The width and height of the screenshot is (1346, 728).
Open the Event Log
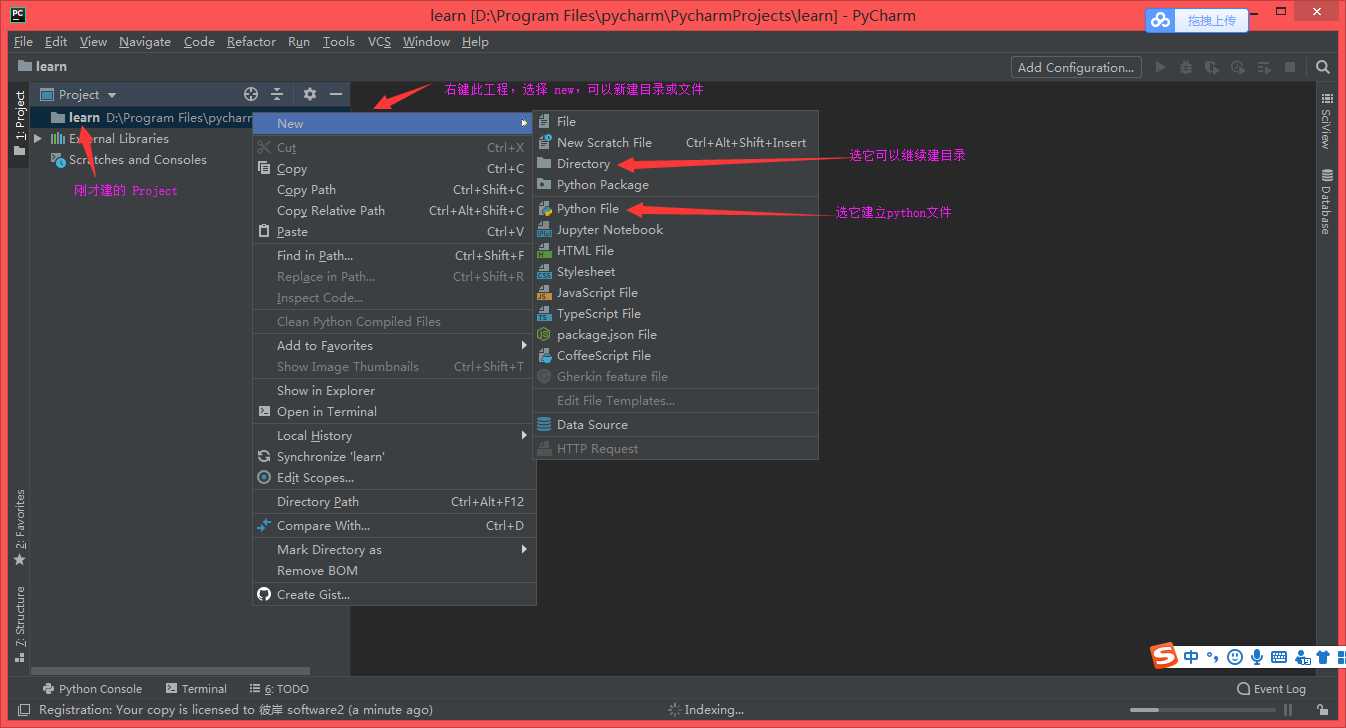(x=1271, y=689)
